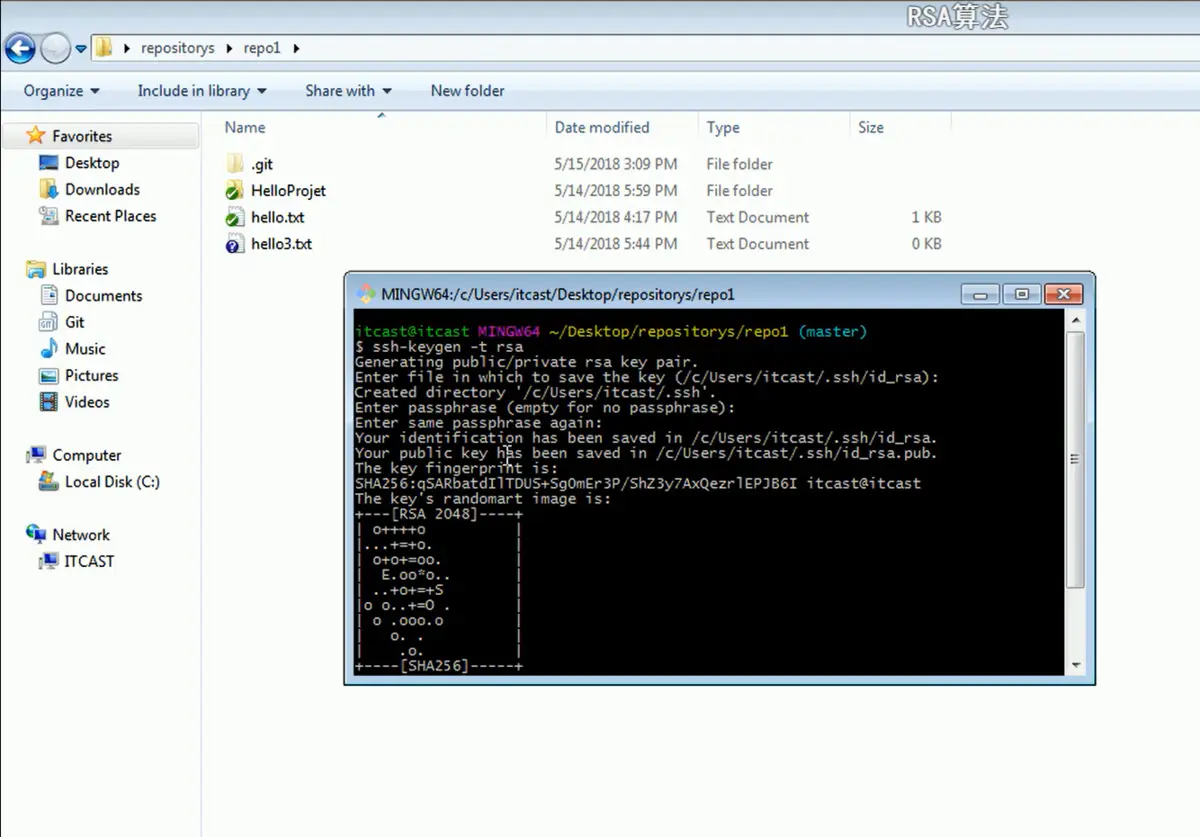
Task: Click the SHA256 key fingerprint line
Action: tap(638, 483)
